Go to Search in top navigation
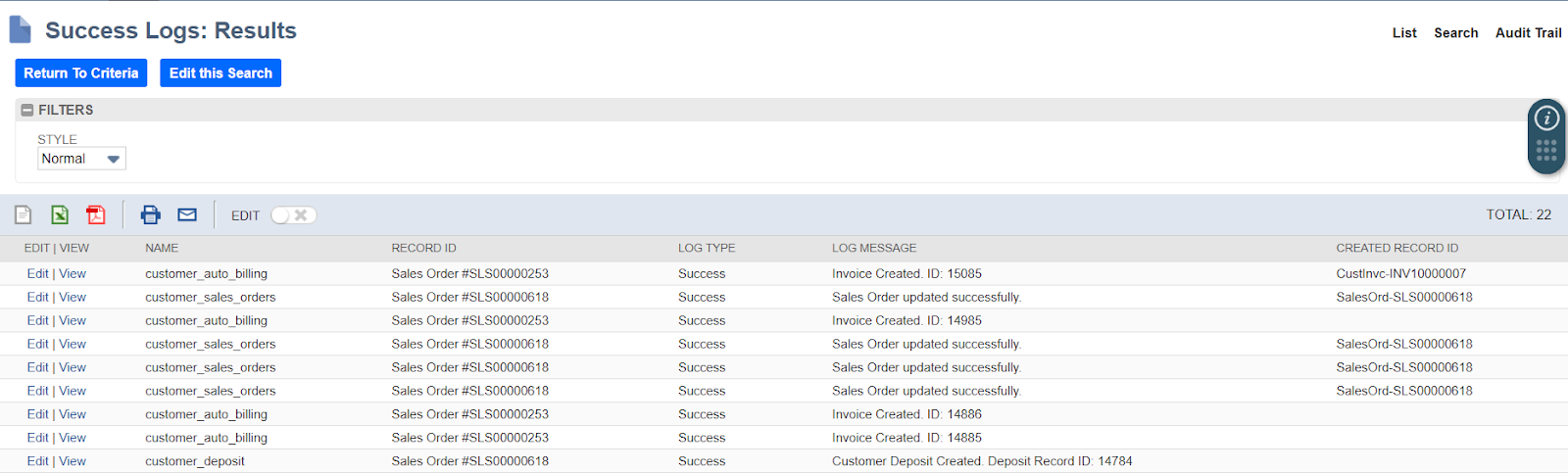The width and height of the screenshot is (1568, 473). click(1455, 33)
